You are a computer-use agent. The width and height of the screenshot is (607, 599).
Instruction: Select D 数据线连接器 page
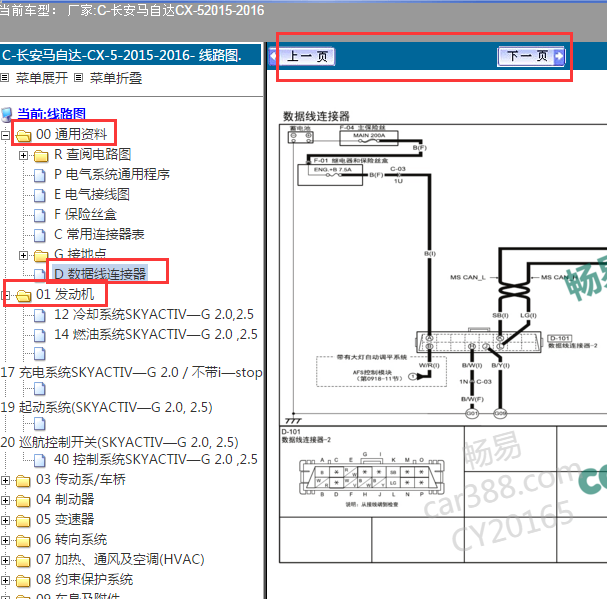100,274
